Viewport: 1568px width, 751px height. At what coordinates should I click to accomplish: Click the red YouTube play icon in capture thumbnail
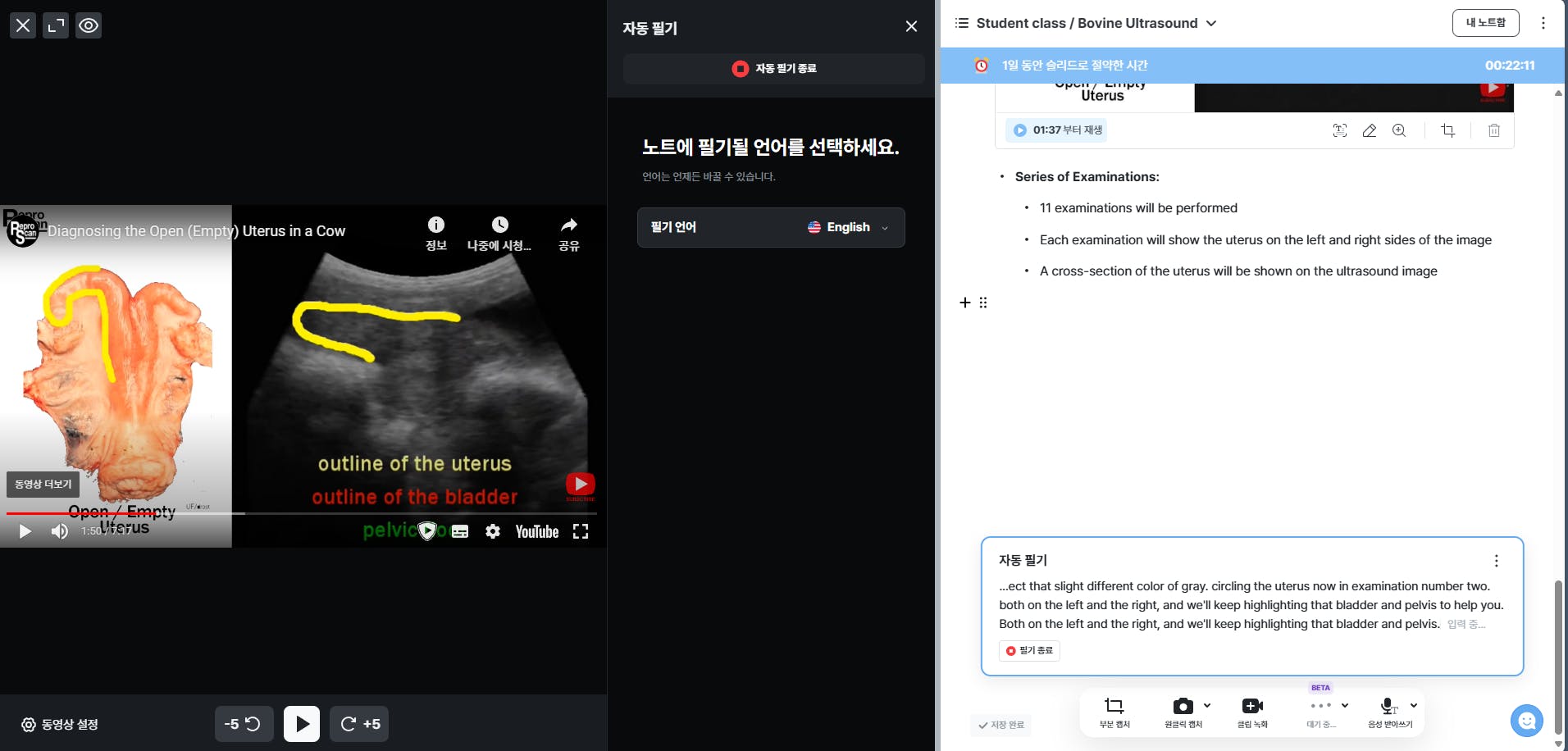point(1493,89)
